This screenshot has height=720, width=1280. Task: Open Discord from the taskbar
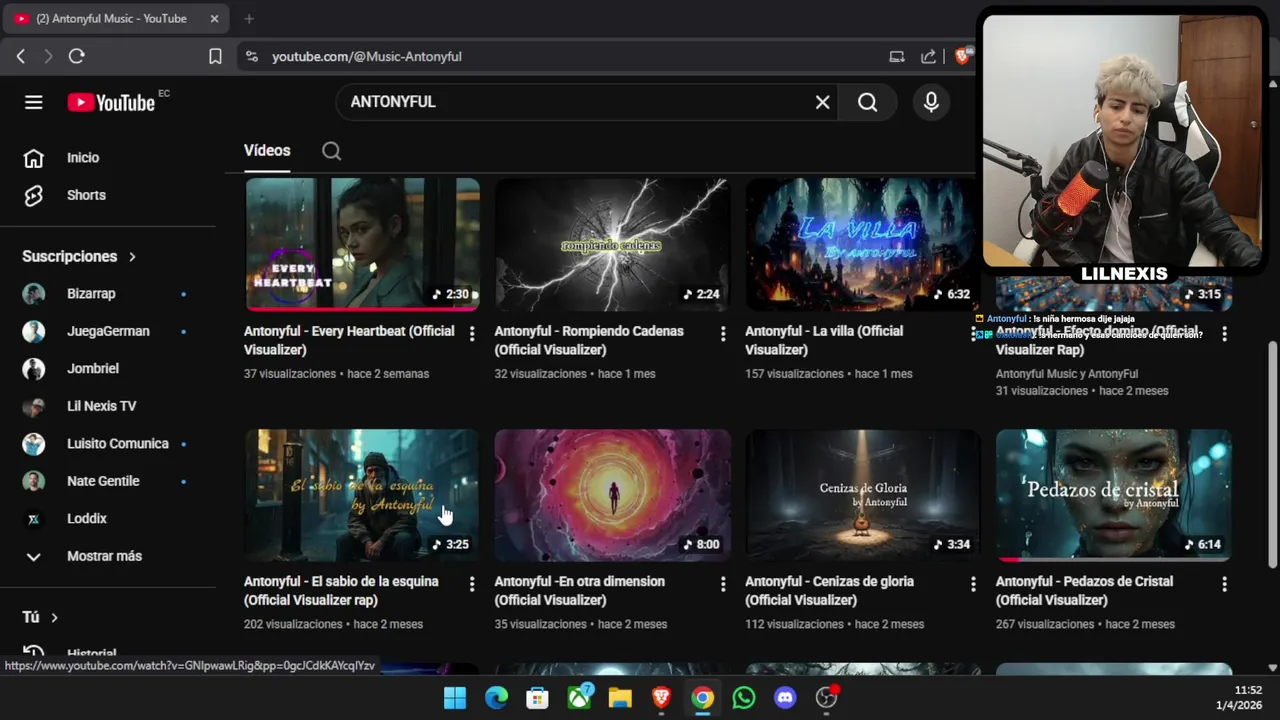coord(785,698)
